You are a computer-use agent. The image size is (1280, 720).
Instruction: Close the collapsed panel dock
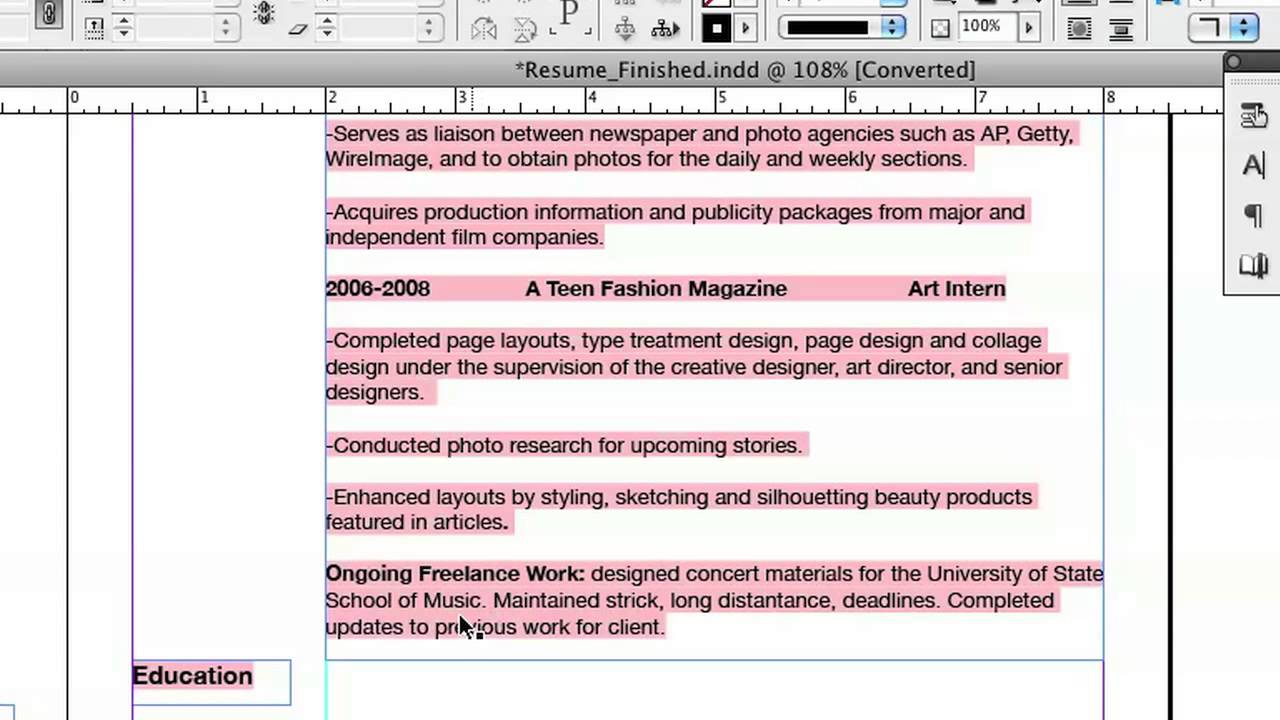coord(1233,62)
